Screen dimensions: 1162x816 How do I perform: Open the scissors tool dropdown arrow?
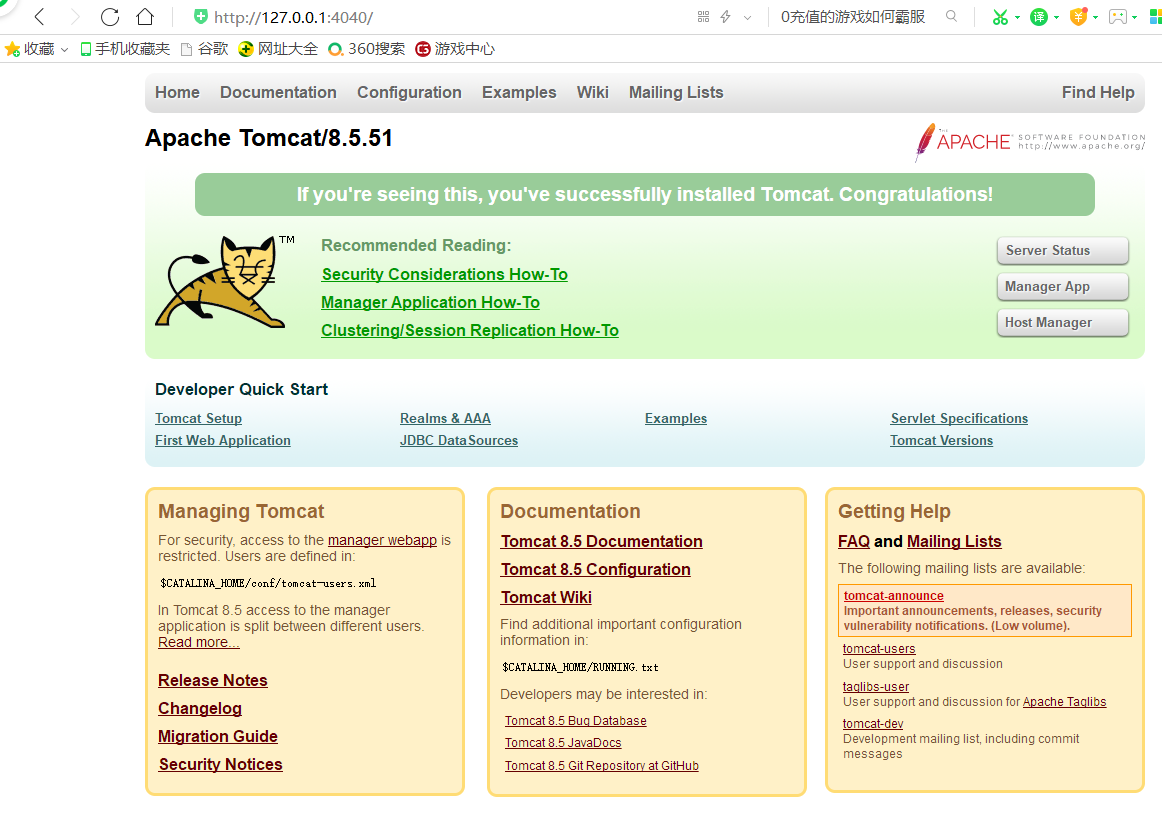click(x=1017, y=17)
